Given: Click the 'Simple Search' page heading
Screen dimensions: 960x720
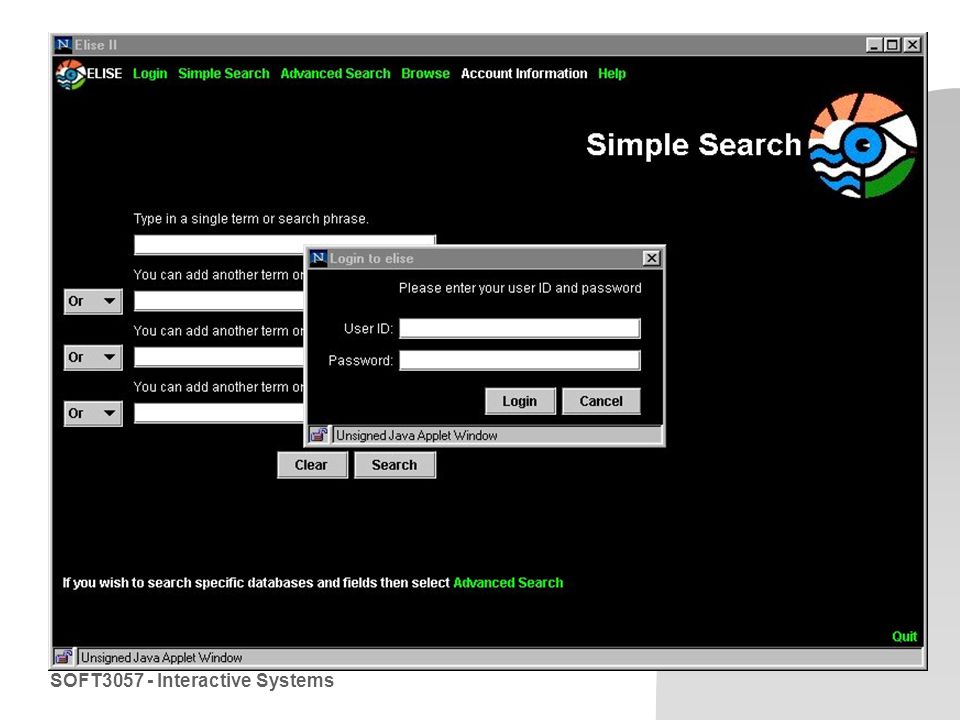Looking at the screenshot, I should coord(694,145).
